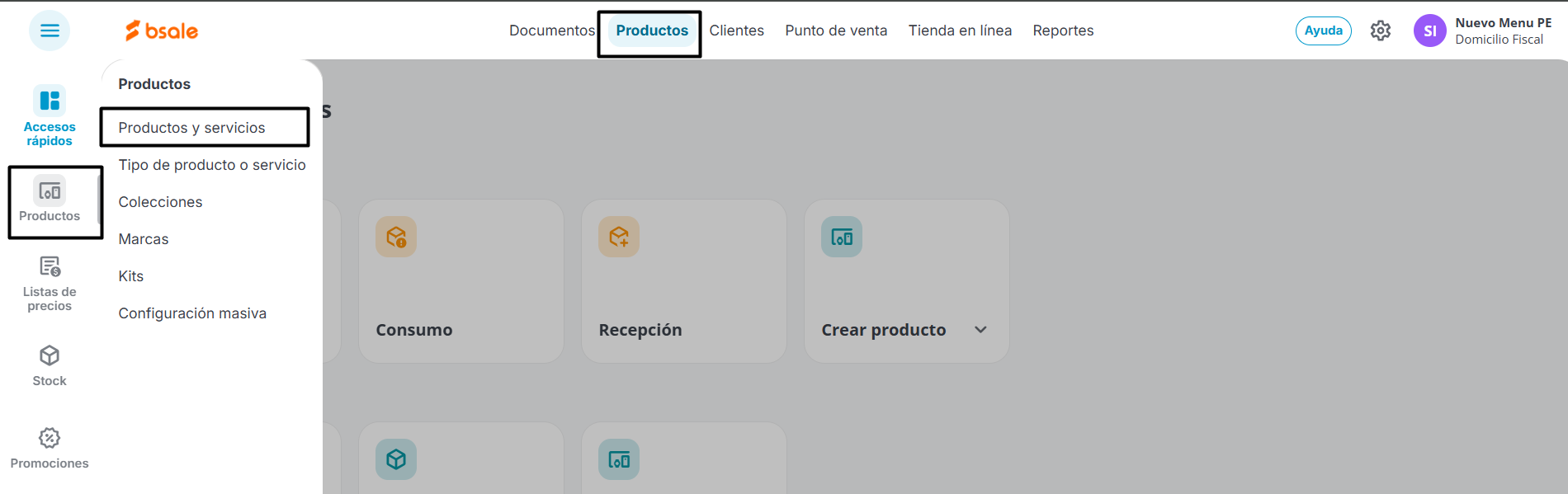Viewport: 1568px width, 494px height.
Task: Open Configuración masiva submenu entry
Action: pyautogui.click(x=192, y=313)
